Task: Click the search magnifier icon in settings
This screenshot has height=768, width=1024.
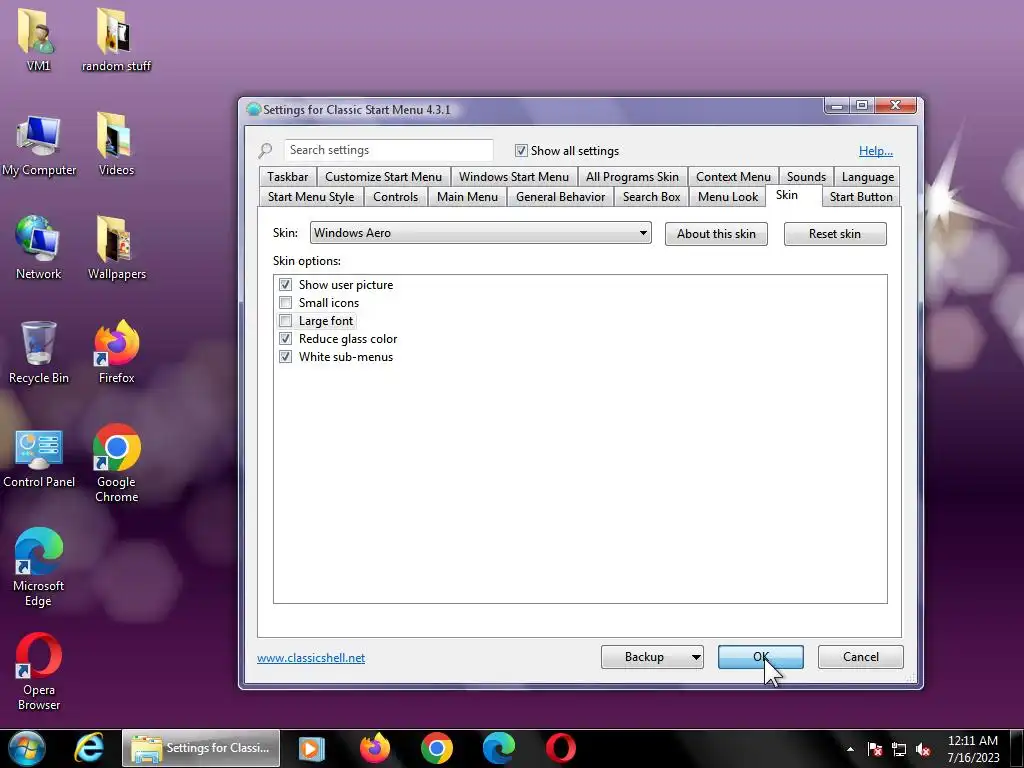Action: (x=265, y=151)
